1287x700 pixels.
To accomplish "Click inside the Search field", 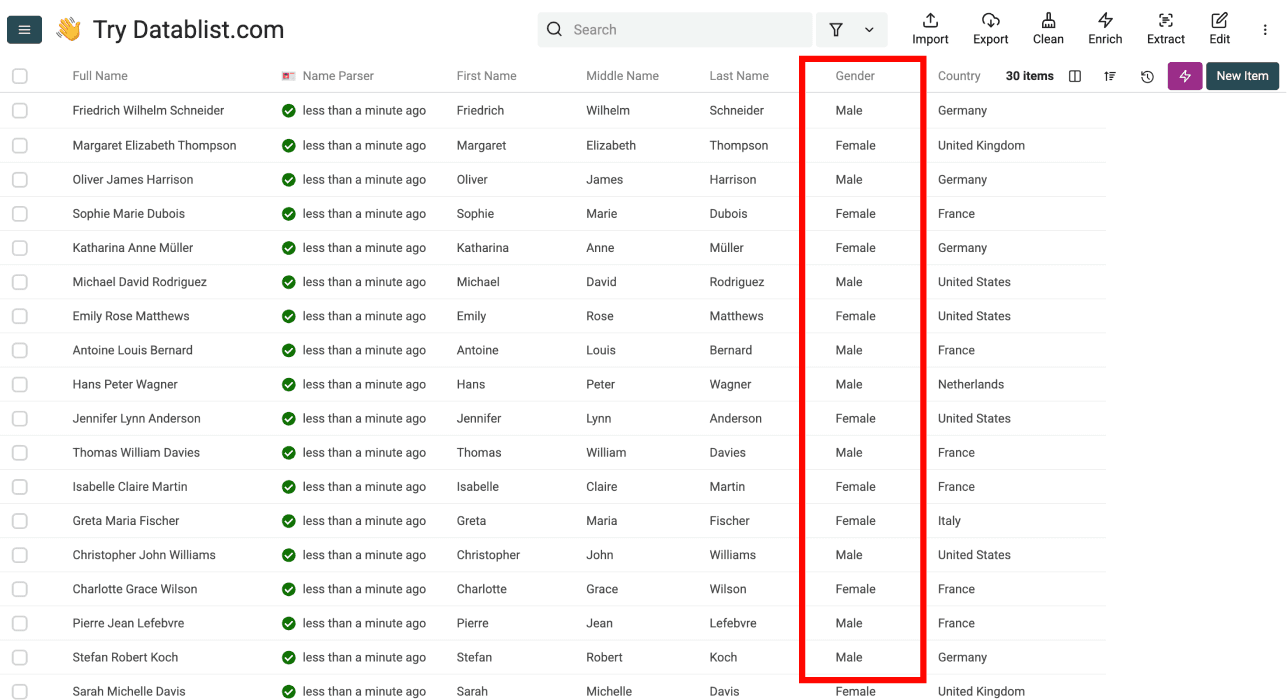I will click(x=675, y=29).
